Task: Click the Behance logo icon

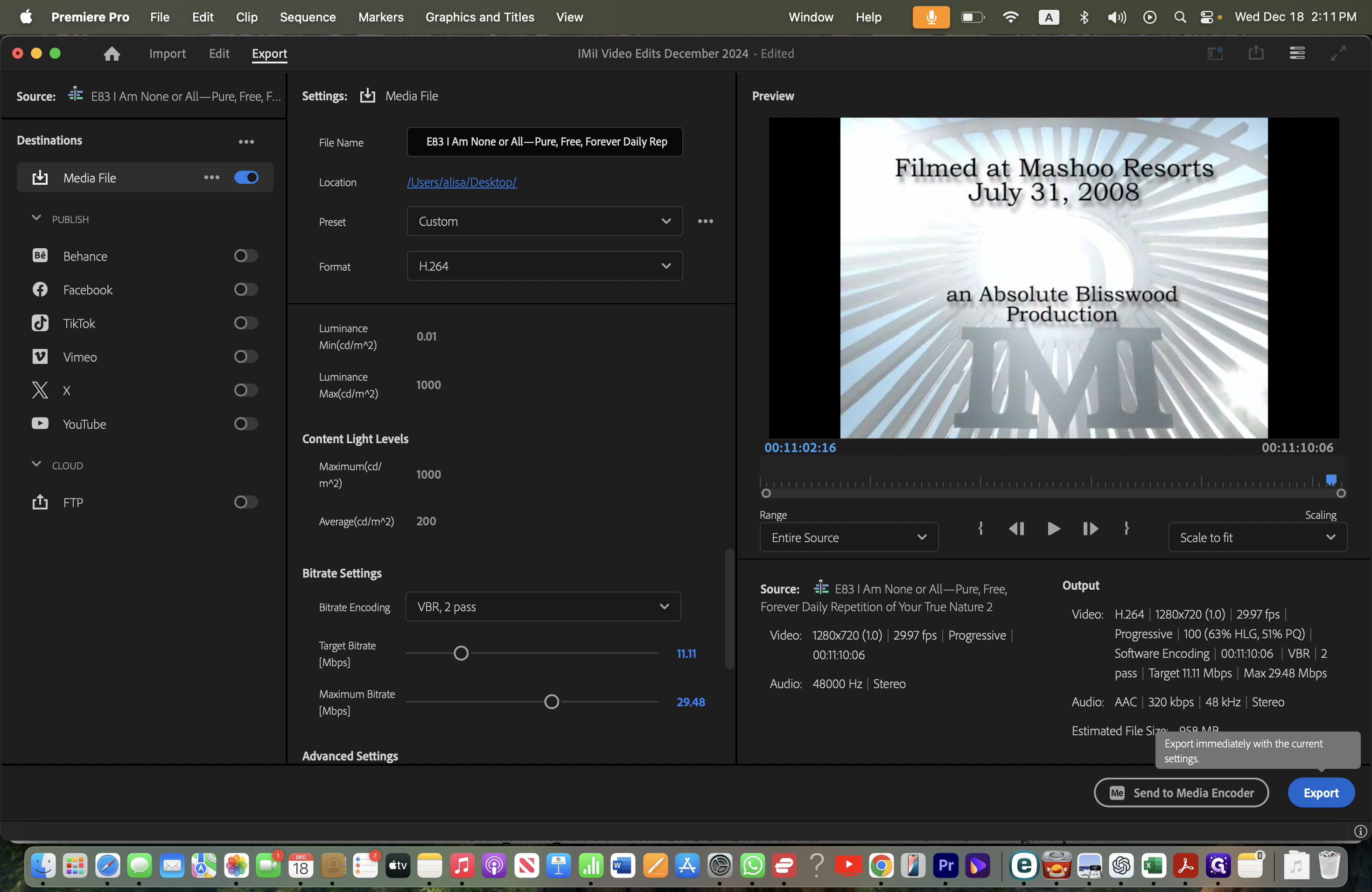Action: (x=40, y=255)
